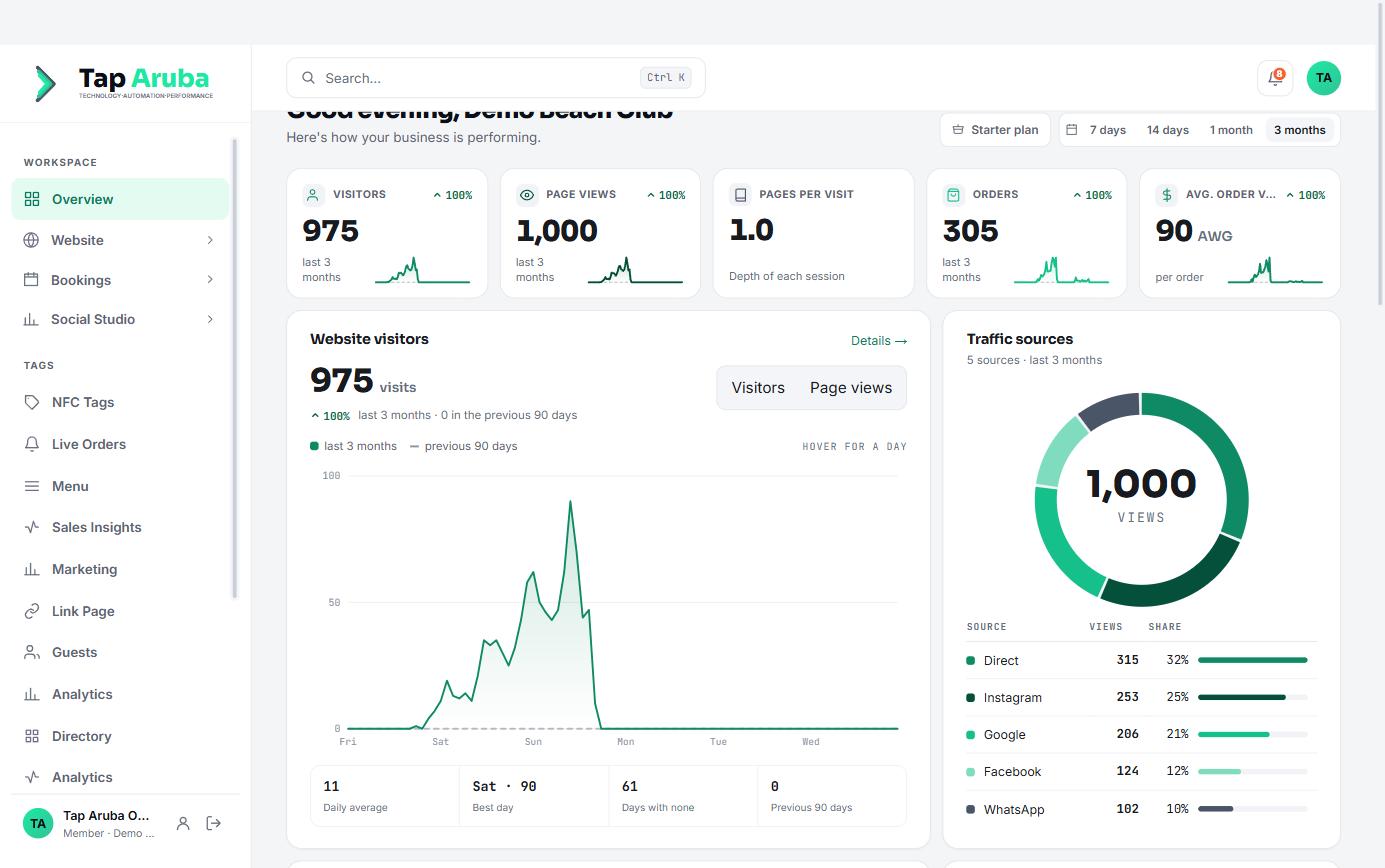Click the Details link on visitors chart
The height and width of the screenshot is (868, 1385).
[x=879, y=341]
